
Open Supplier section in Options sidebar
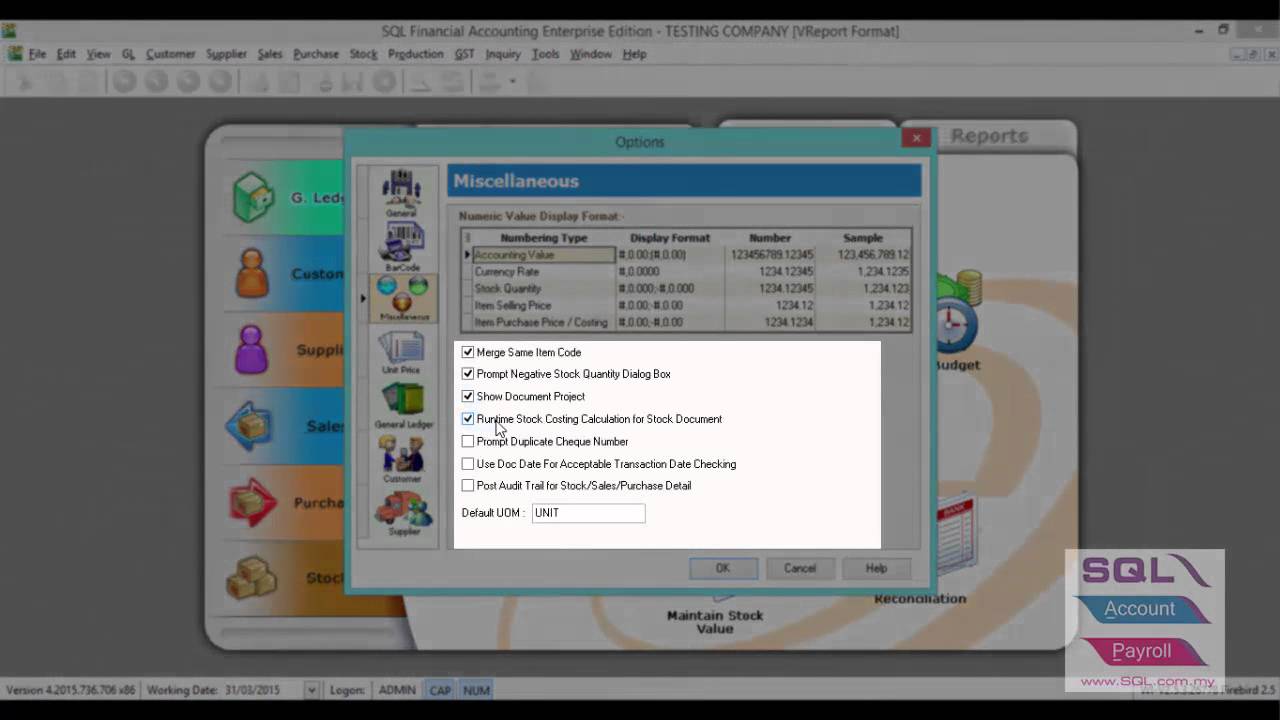pyautogui.click(x=403, y=514)
